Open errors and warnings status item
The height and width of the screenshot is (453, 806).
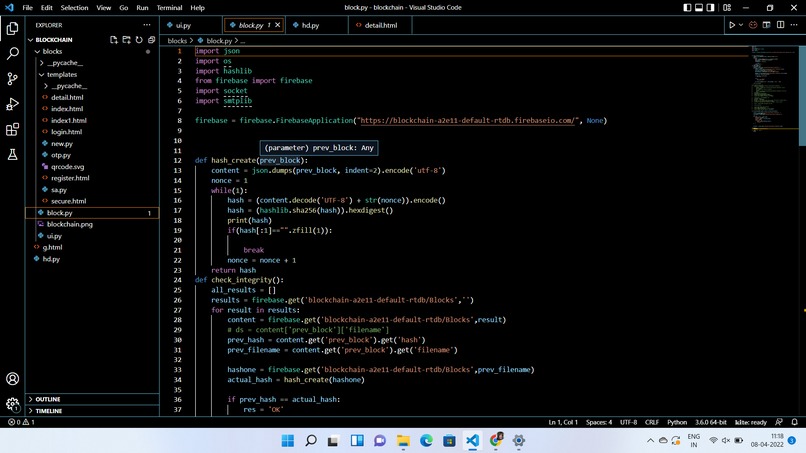tap(21, 422)
